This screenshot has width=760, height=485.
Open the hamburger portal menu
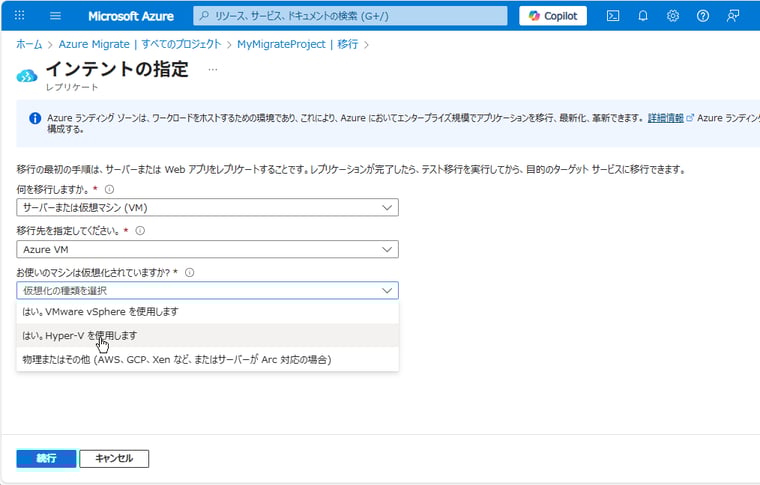(x=55, y=16)
